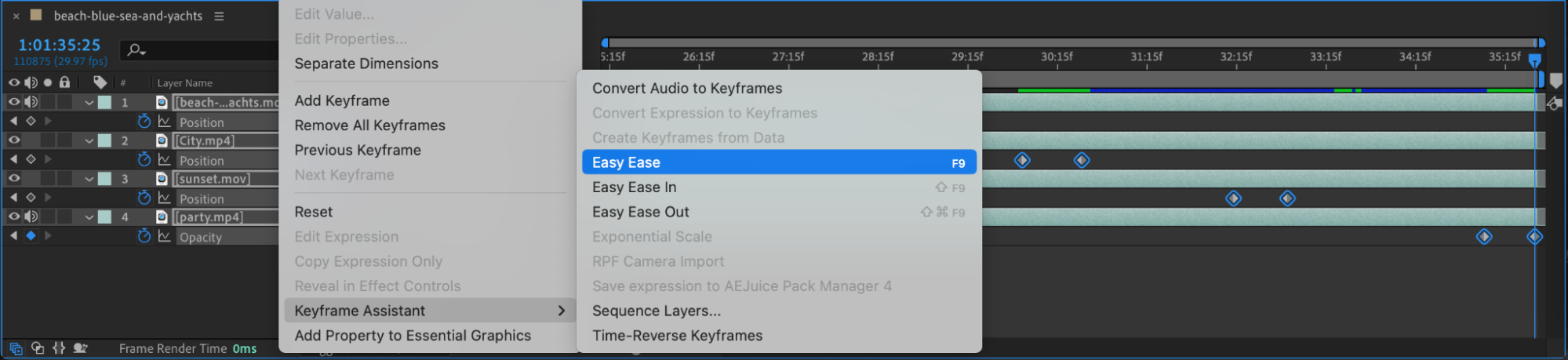1568x360 pixels.
Task: Go to previous keyframe arrow for Opacity
Action: (13, 235)
